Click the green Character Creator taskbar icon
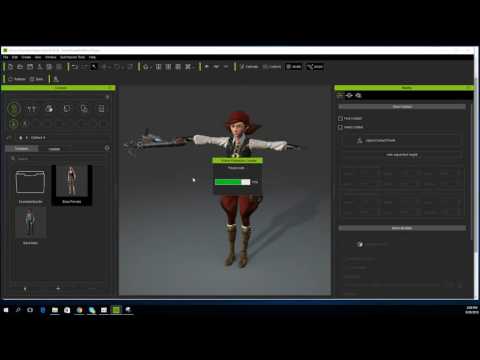 [116, 310]
